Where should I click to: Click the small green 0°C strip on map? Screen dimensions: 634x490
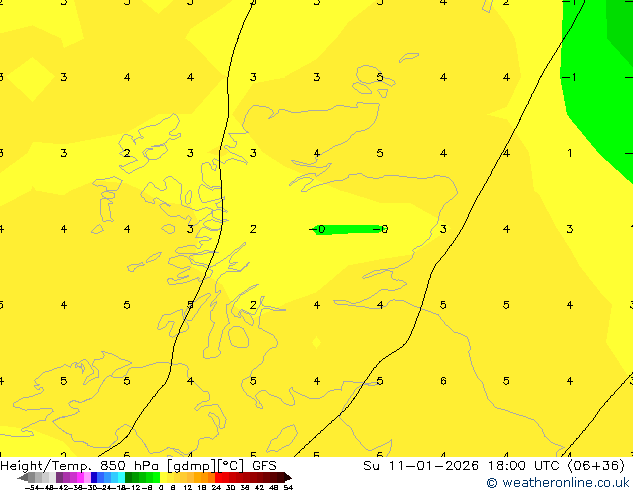348,230
